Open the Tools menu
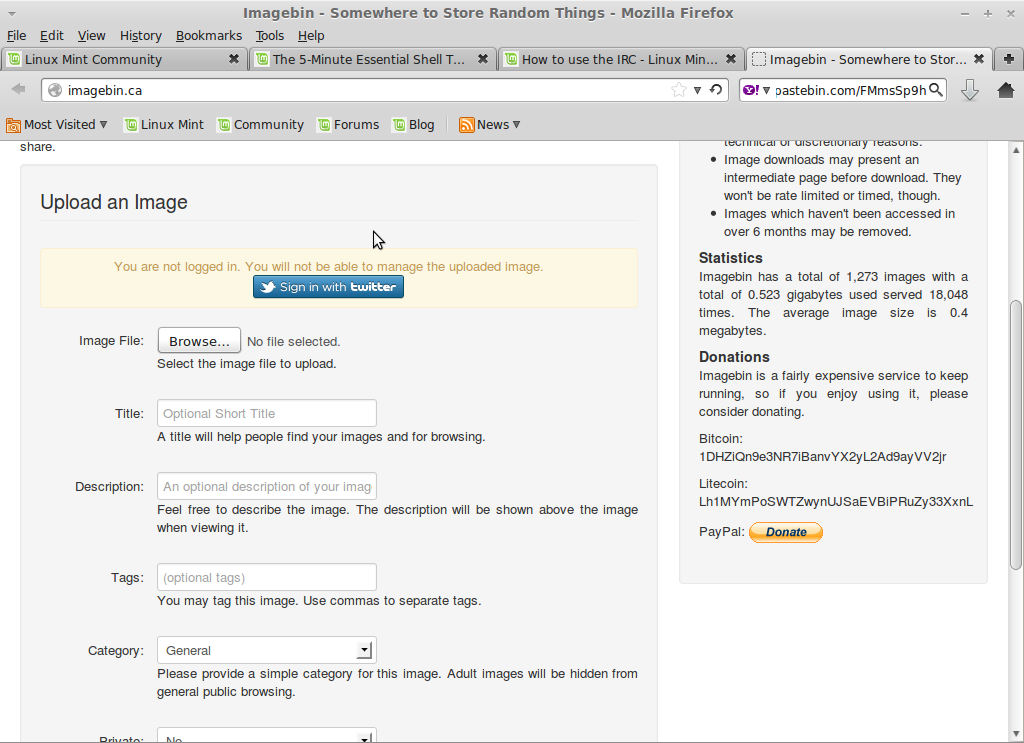 [270, 36]
